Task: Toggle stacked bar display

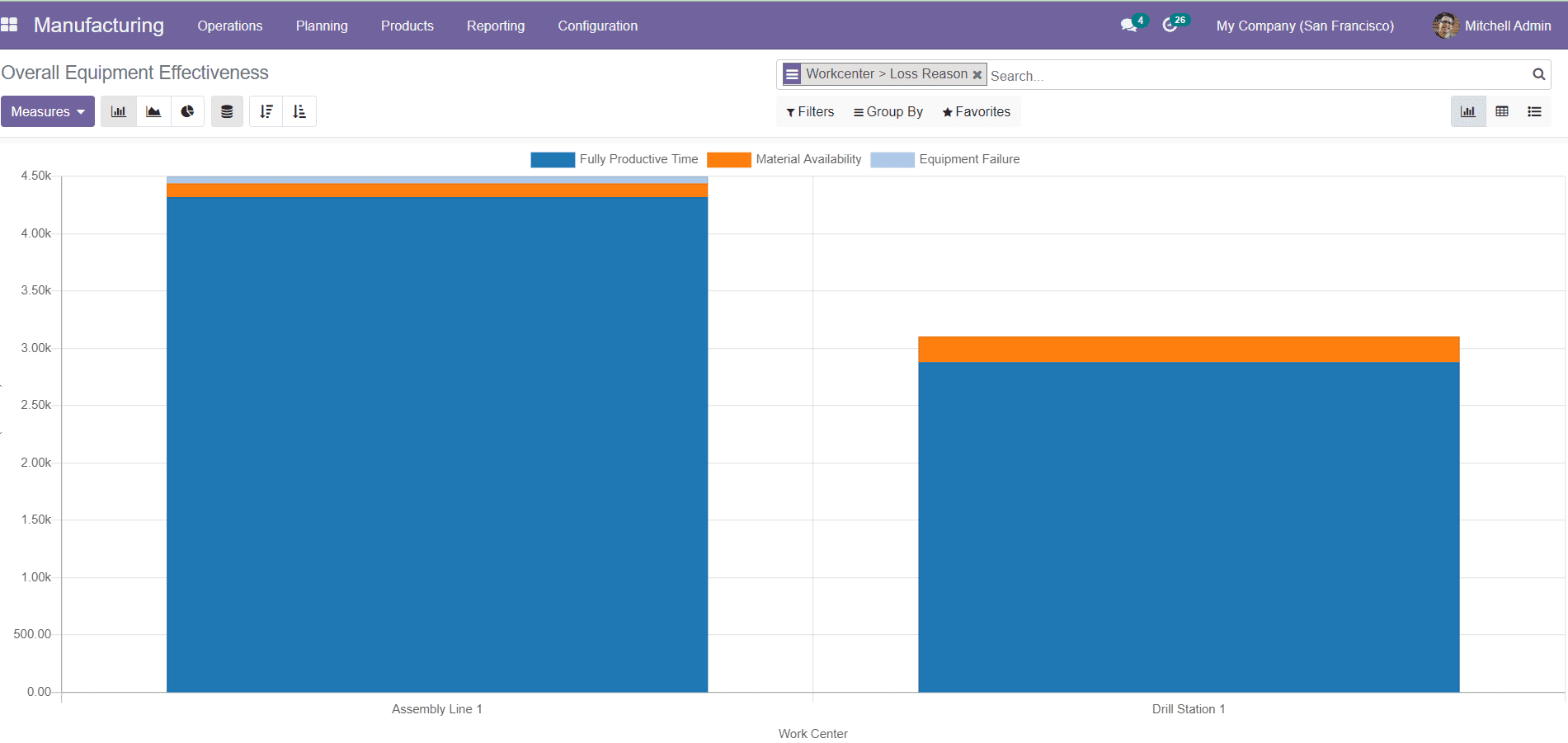Action: click(227, 111)
